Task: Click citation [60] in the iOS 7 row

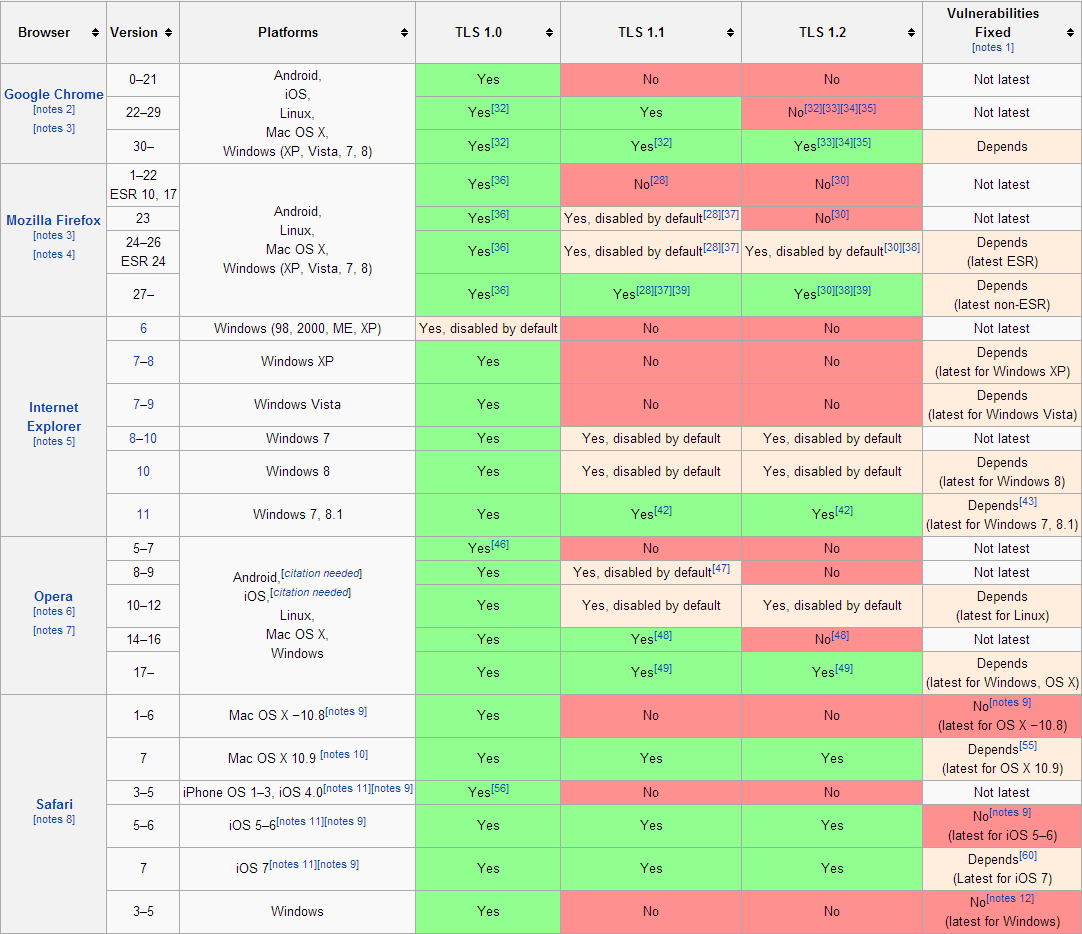Action: click(1028, 856)
